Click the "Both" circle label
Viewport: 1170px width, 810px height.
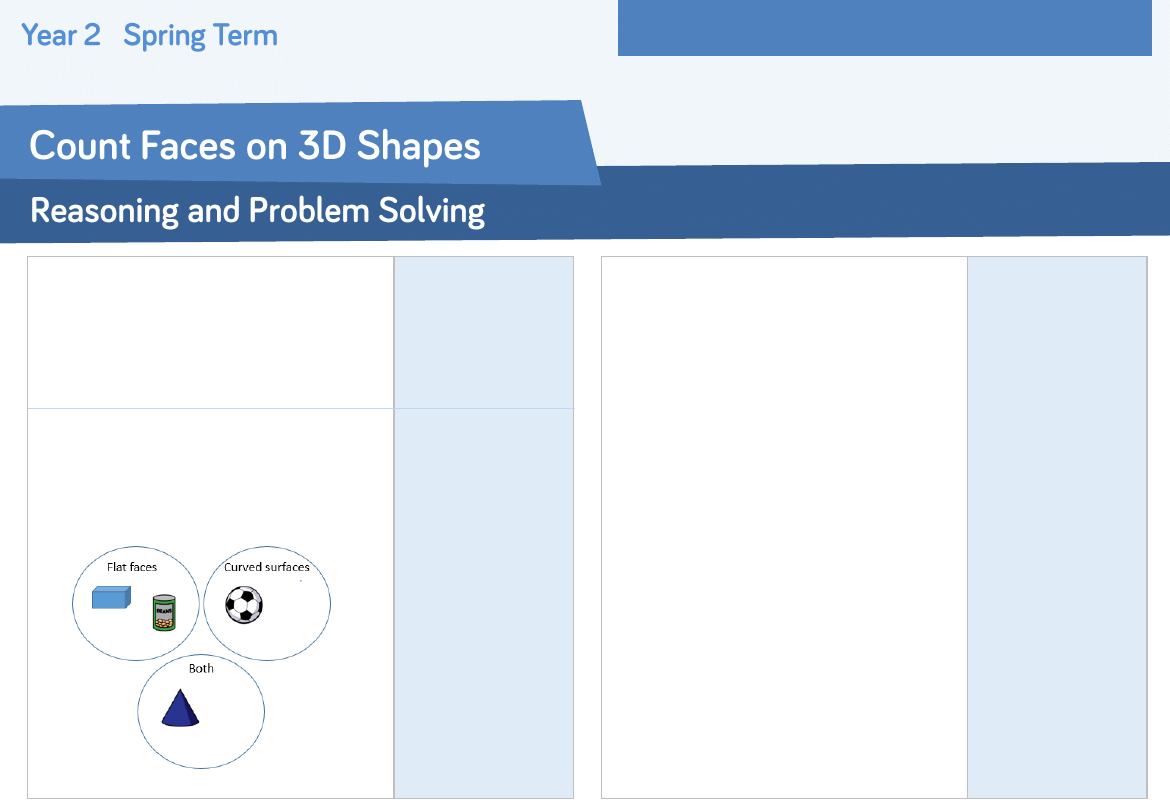click(201, 668)
